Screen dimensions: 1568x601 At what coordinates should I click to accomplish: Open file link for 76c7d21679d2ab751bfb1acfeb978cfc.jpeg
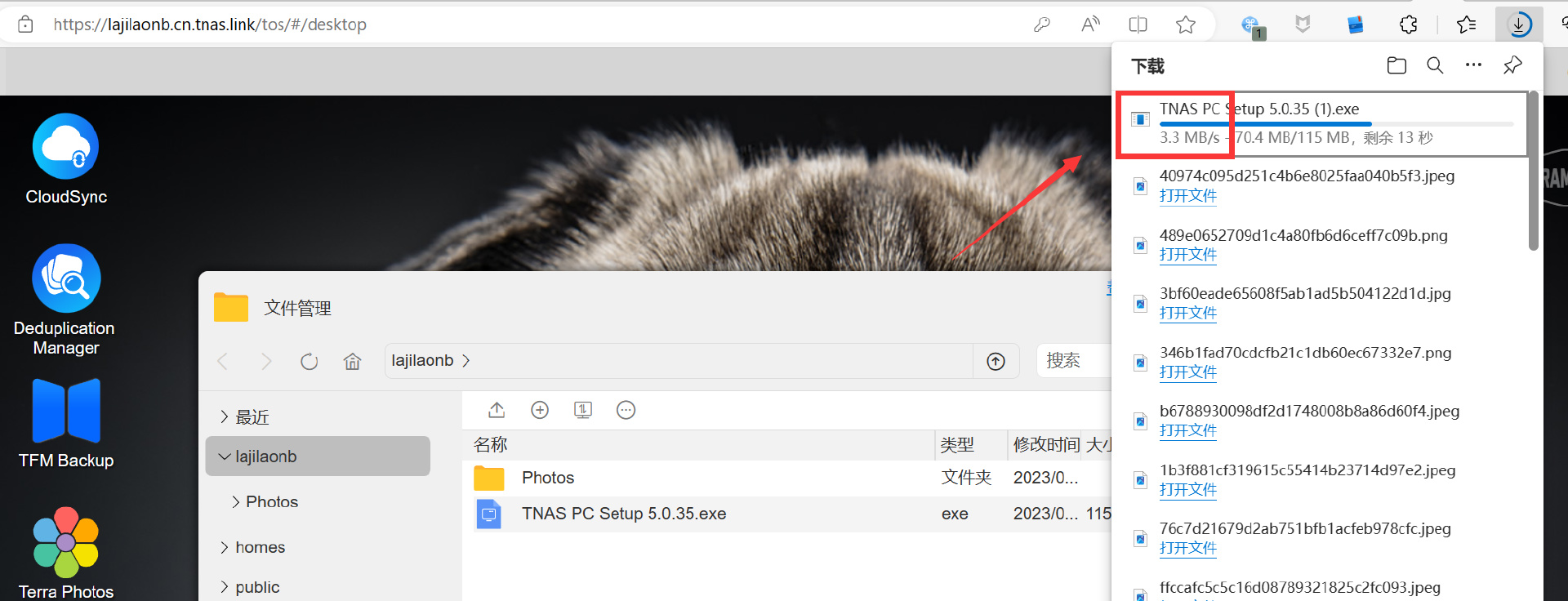coord(1188,548)
